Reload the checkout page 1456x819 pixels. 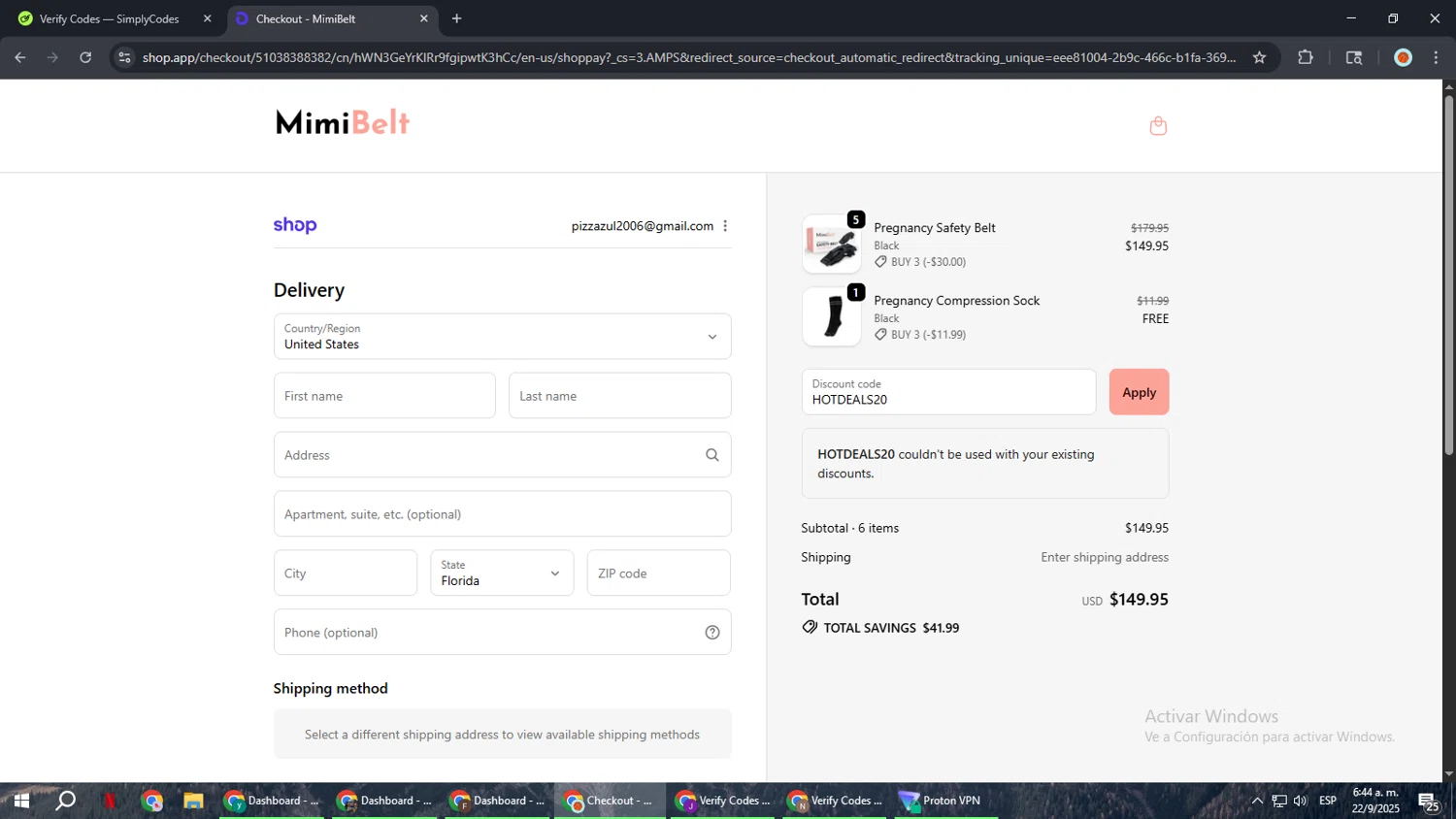pos(85,57)
